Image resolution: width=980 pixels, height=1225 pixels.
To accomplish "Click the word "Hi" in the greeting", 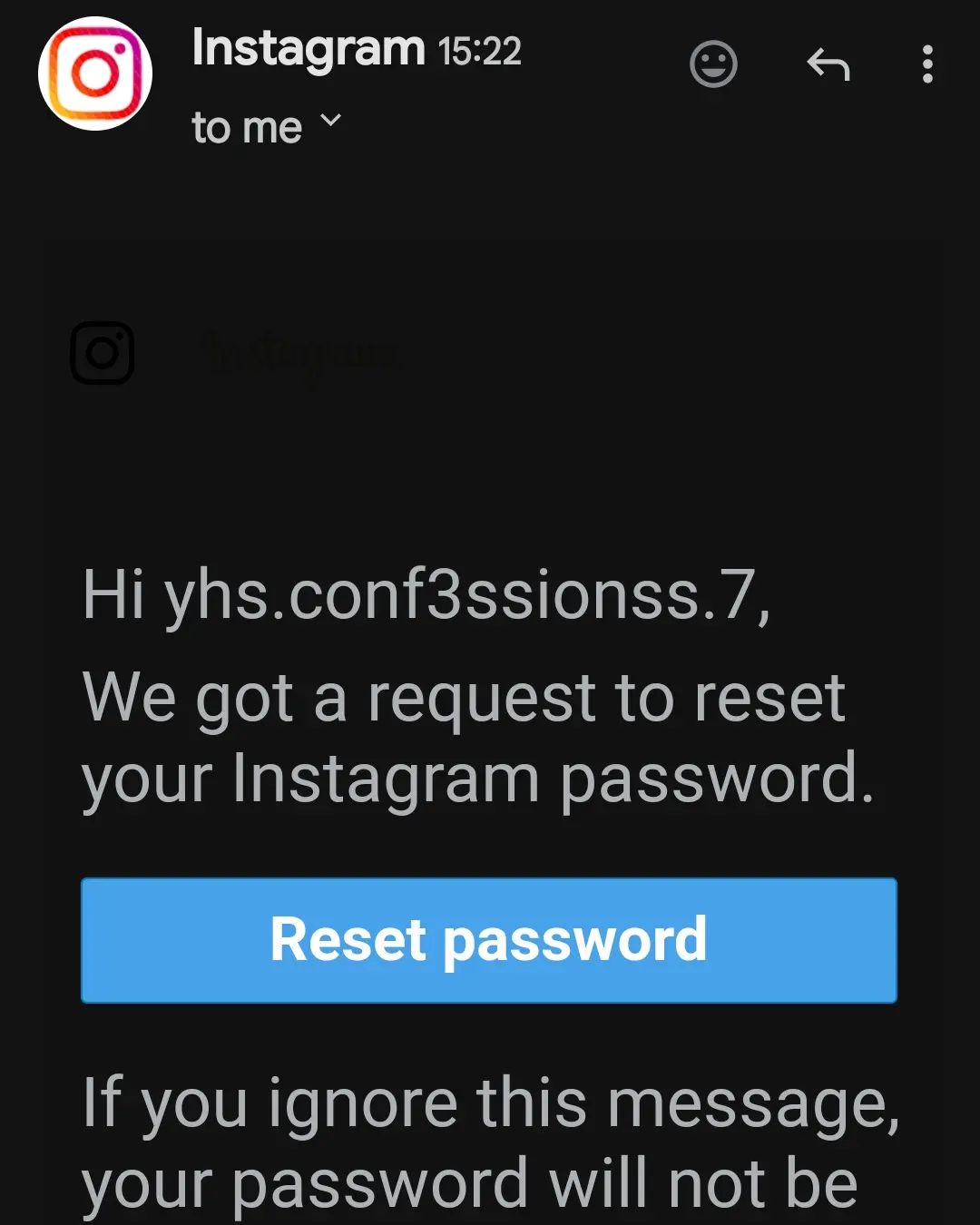I will (113, 596).
